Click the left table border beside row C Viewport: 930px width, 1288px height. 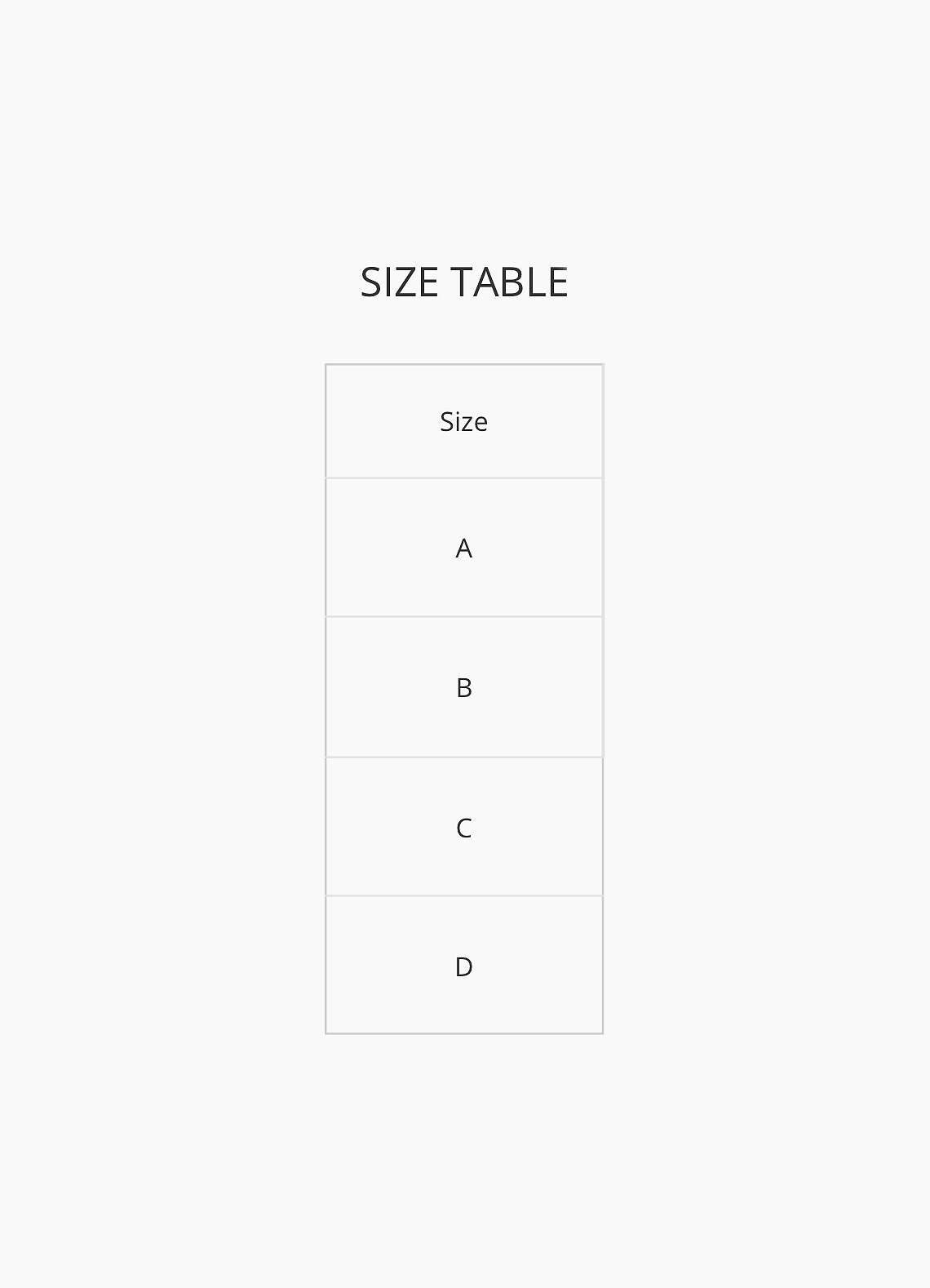click(x=325, y=827)
